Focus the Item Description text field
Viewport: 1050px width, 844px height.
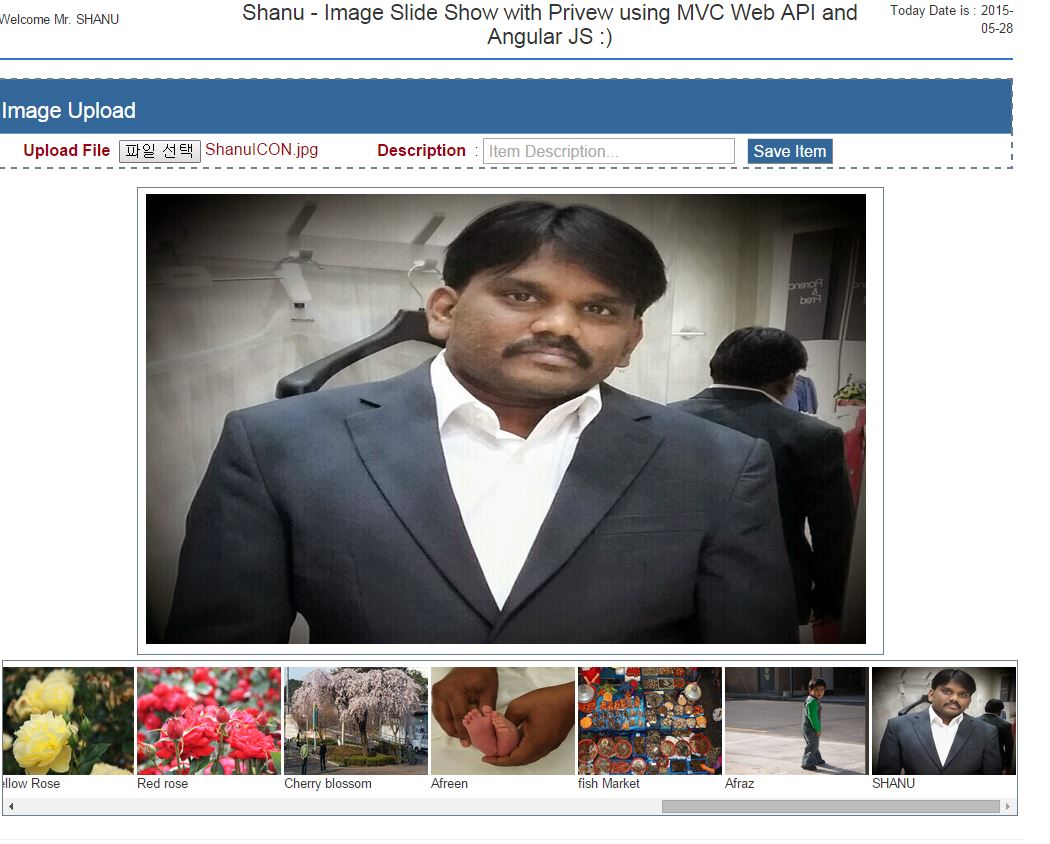tap(609, 151)
